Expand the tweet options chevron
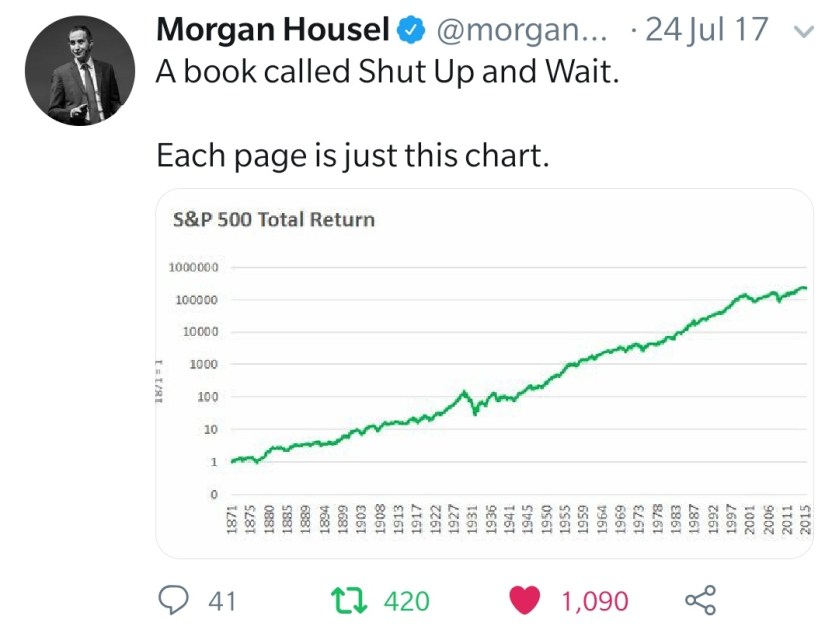This screenshot has height=637, width=839. [x=802, y=31]
